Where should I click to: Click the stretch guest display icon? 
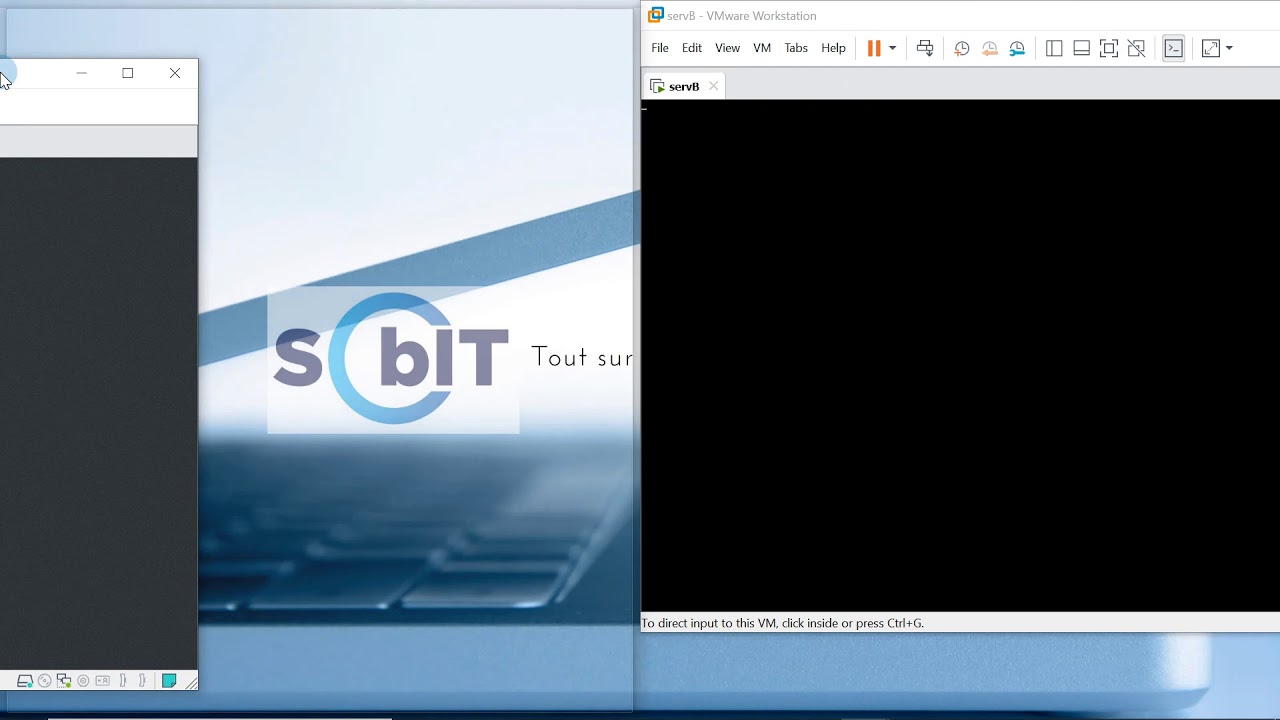(1211, 48)
